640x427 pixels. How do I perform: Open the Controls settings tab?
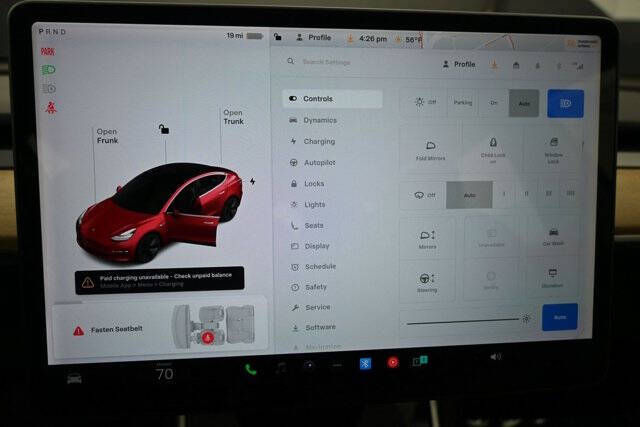coord(332,99)
